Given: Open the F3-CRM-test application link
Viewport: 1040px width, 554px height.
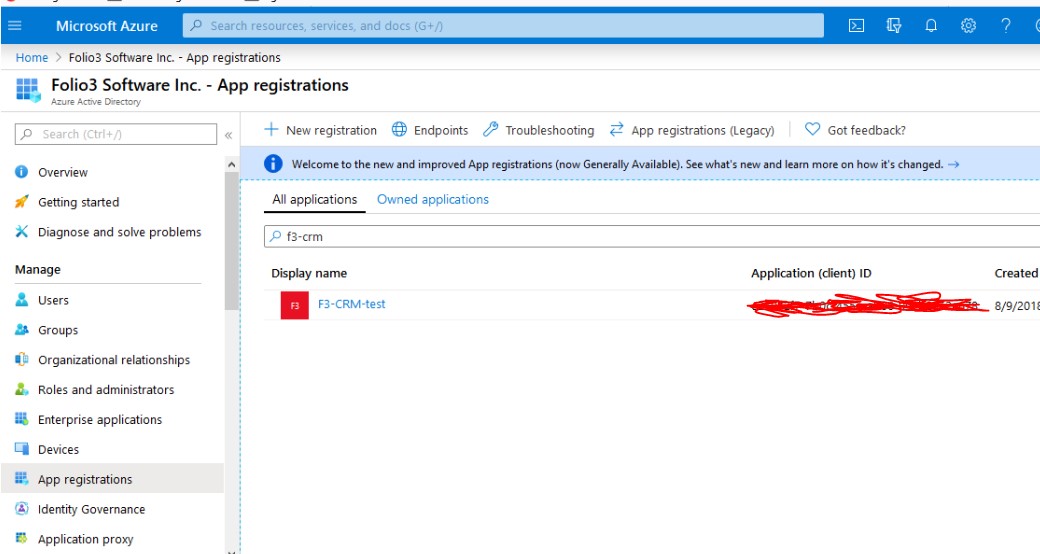Looking at the screenshot, I should pos(352,304).
